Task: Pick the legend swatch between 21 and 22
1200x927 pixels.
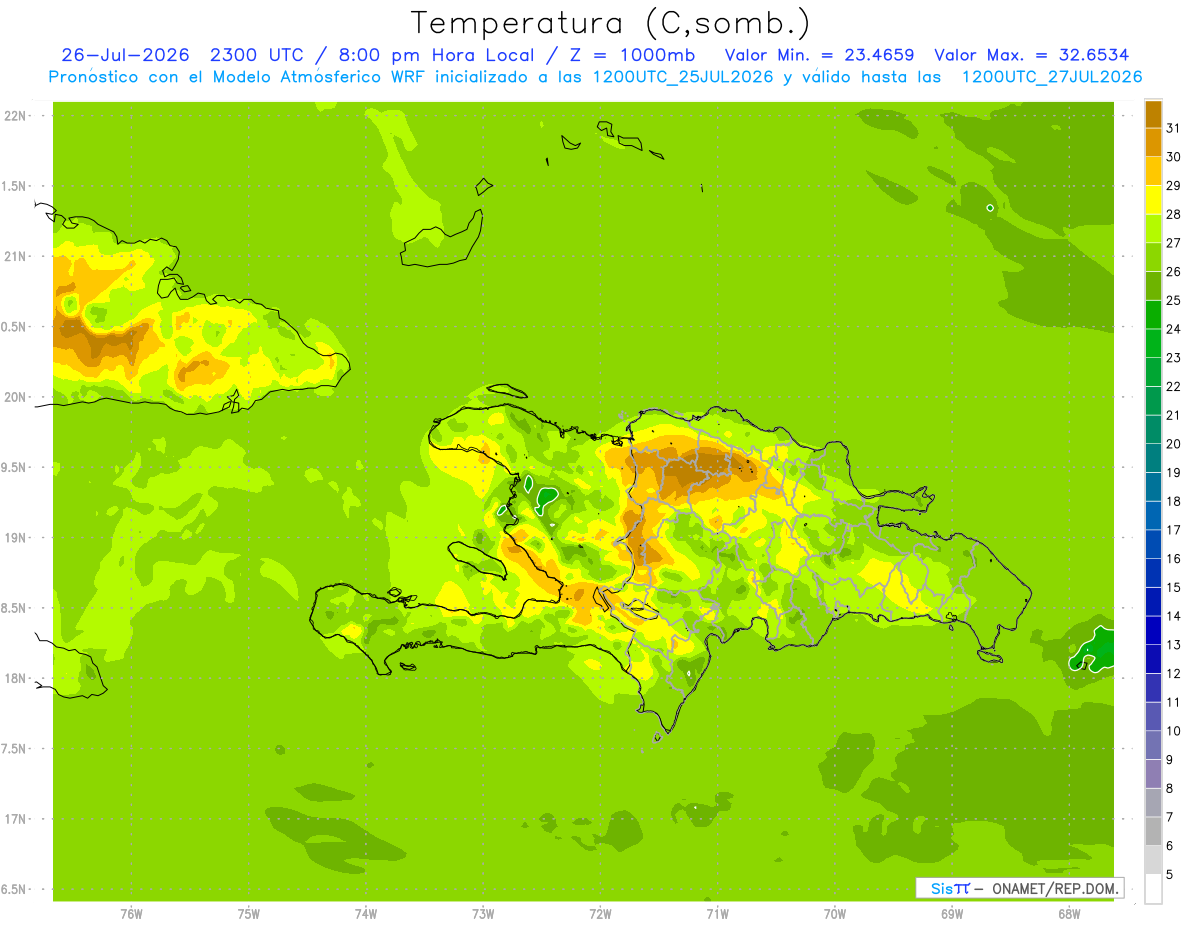Action: point(1153,400)
